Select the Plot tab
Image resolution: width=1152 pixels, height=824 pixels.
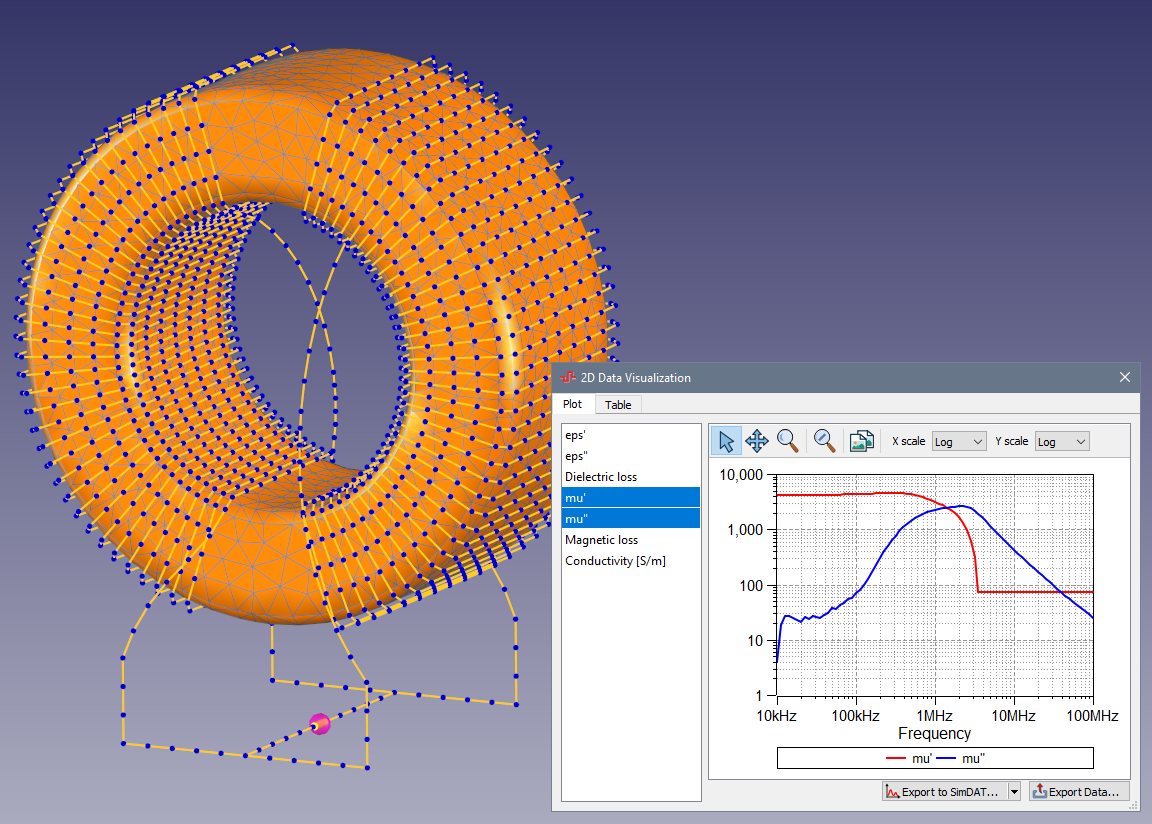pyautogui.click(x=573, y=405)
